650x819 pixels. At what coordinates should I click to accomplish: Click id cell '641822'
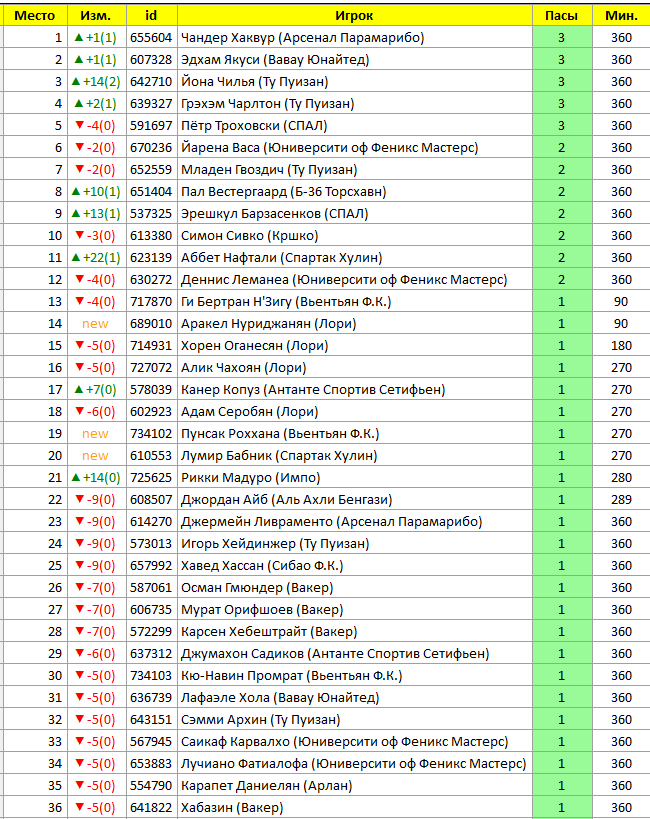[151, 808]
